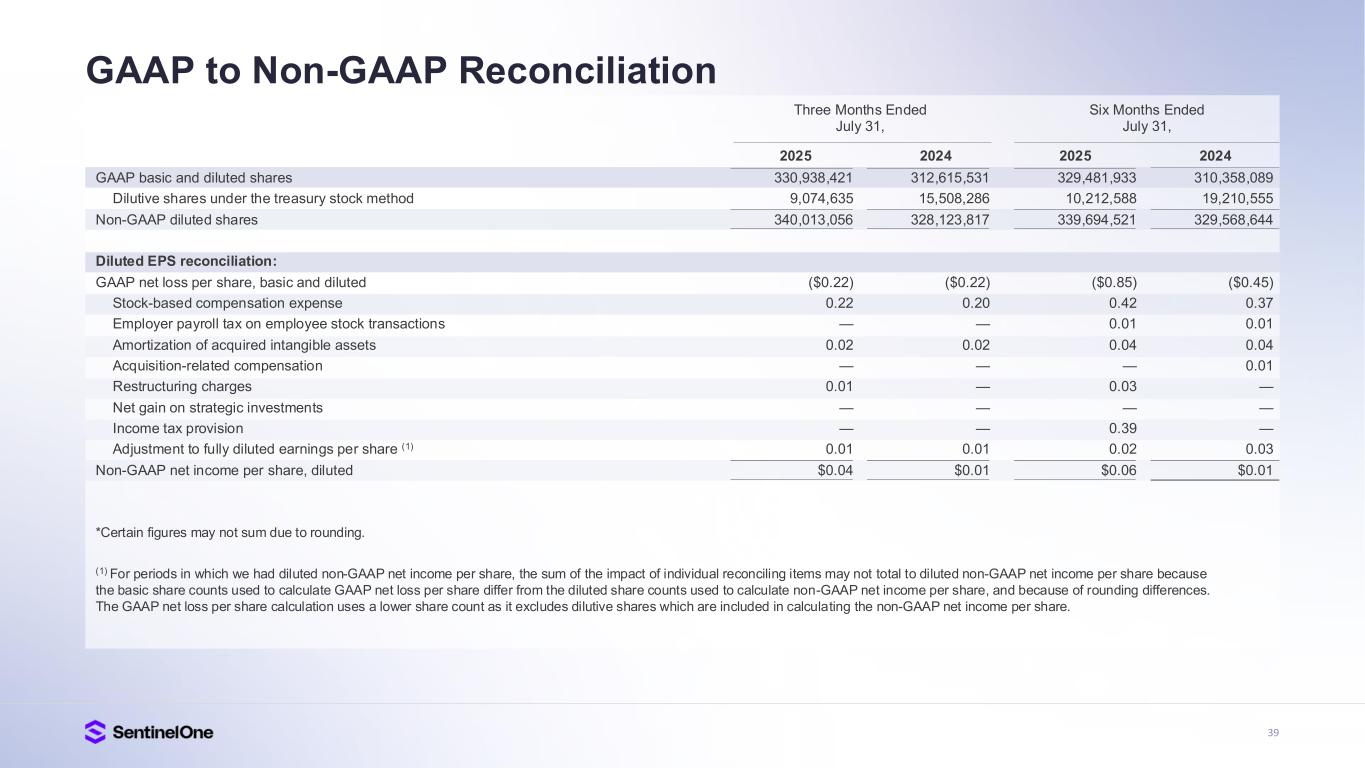Click the income tax provision value 0.39
Image resolution: width=1365 pixels, height=768 pixels.
1122,429
